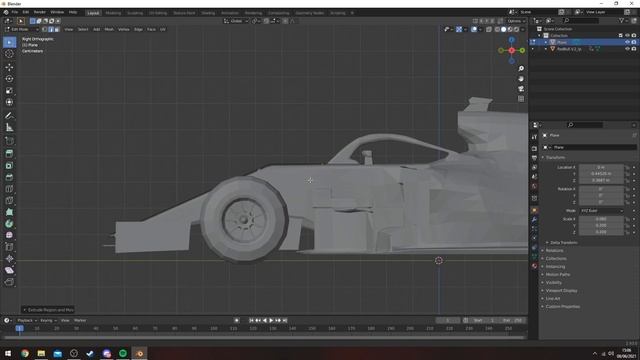Image resolution: width=640 pixels, height=360 pixels.
Task: Switch to the Sculpting workspace tab
Action: (135, 13)
